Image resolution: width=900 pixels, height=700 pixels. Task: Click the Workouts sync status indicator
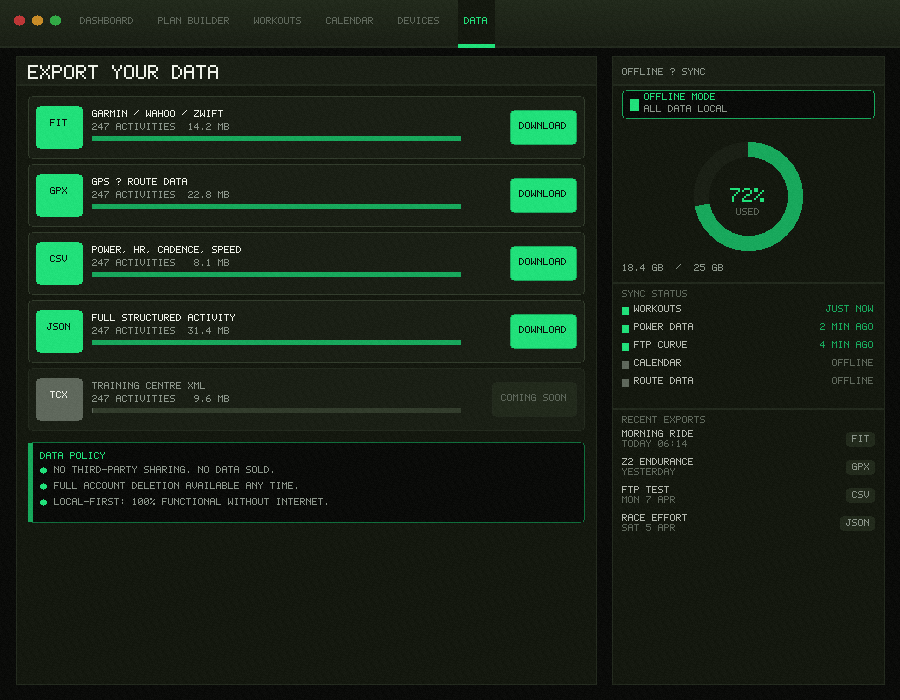[626, 310]
